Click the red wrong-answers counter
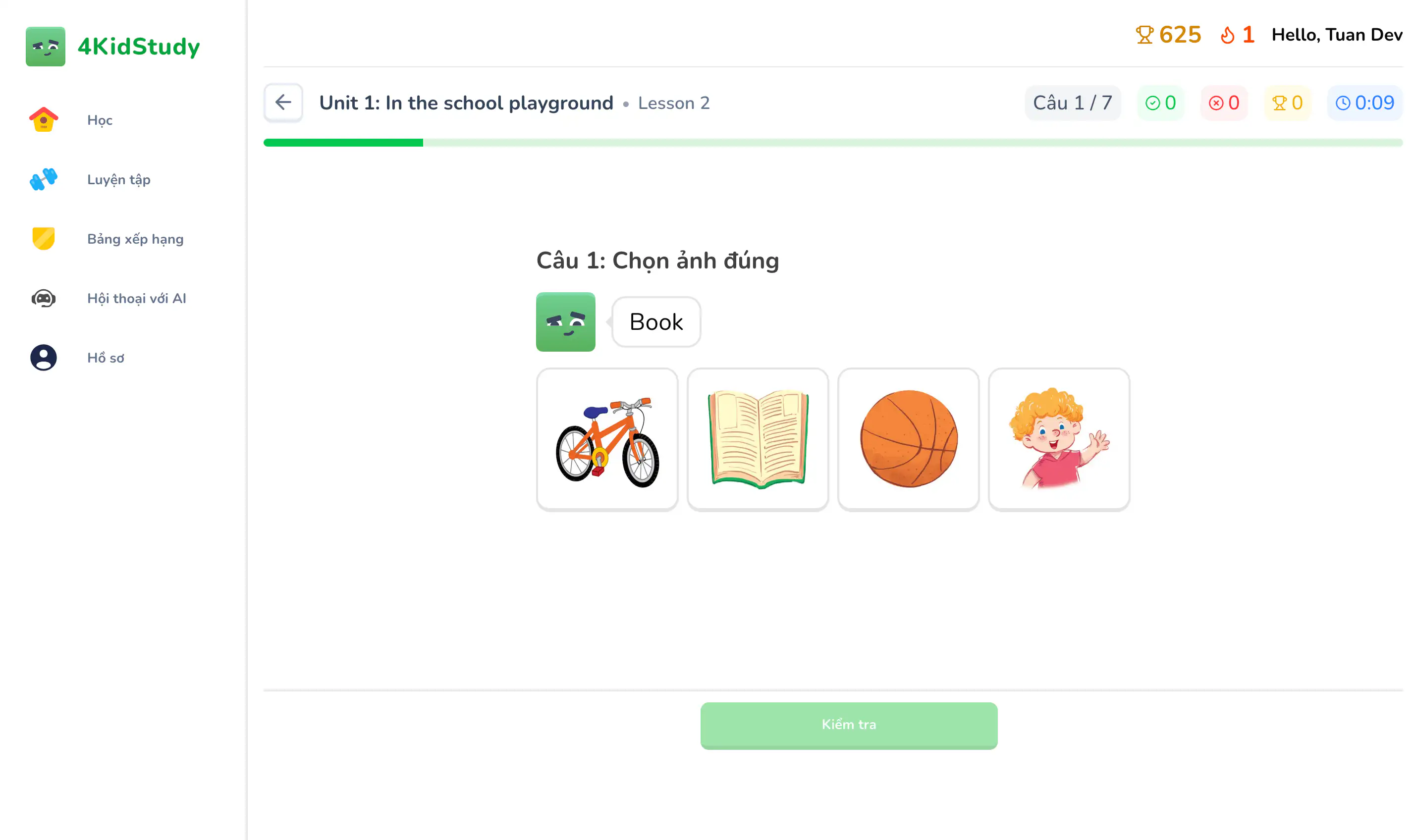 point(1224,103)
